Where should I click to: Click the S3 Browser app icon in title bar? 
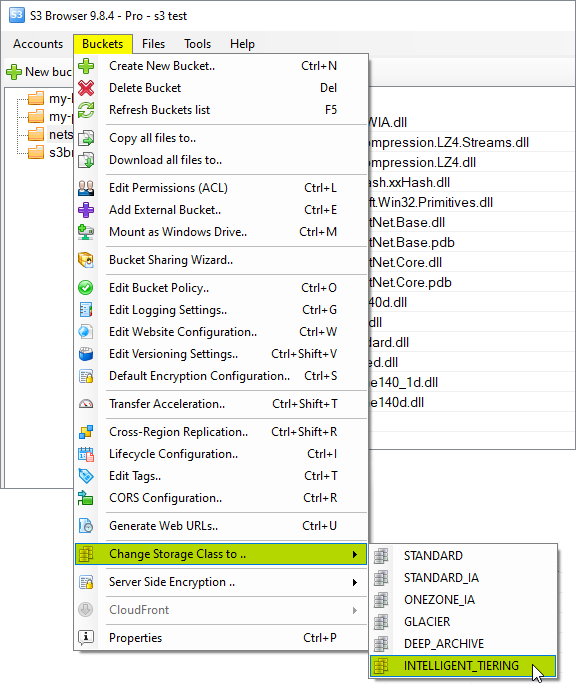17,16
